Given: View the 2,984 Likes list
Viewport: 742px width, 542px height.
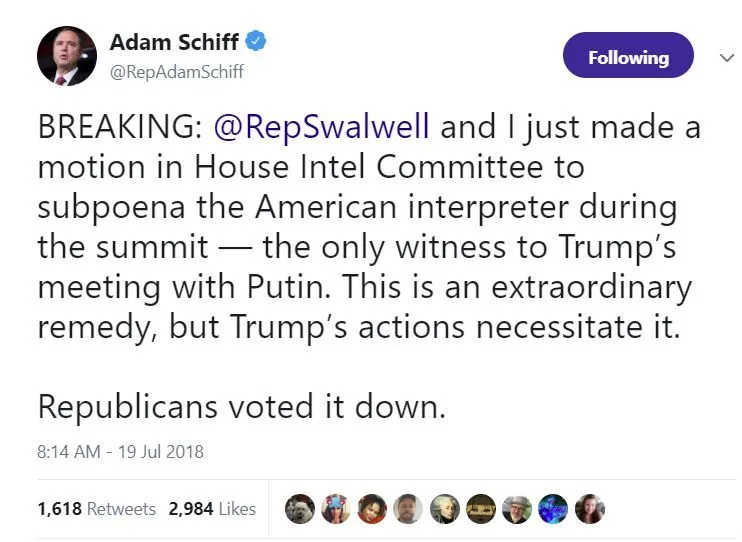Looking at the screenshot, I should 213,509.
